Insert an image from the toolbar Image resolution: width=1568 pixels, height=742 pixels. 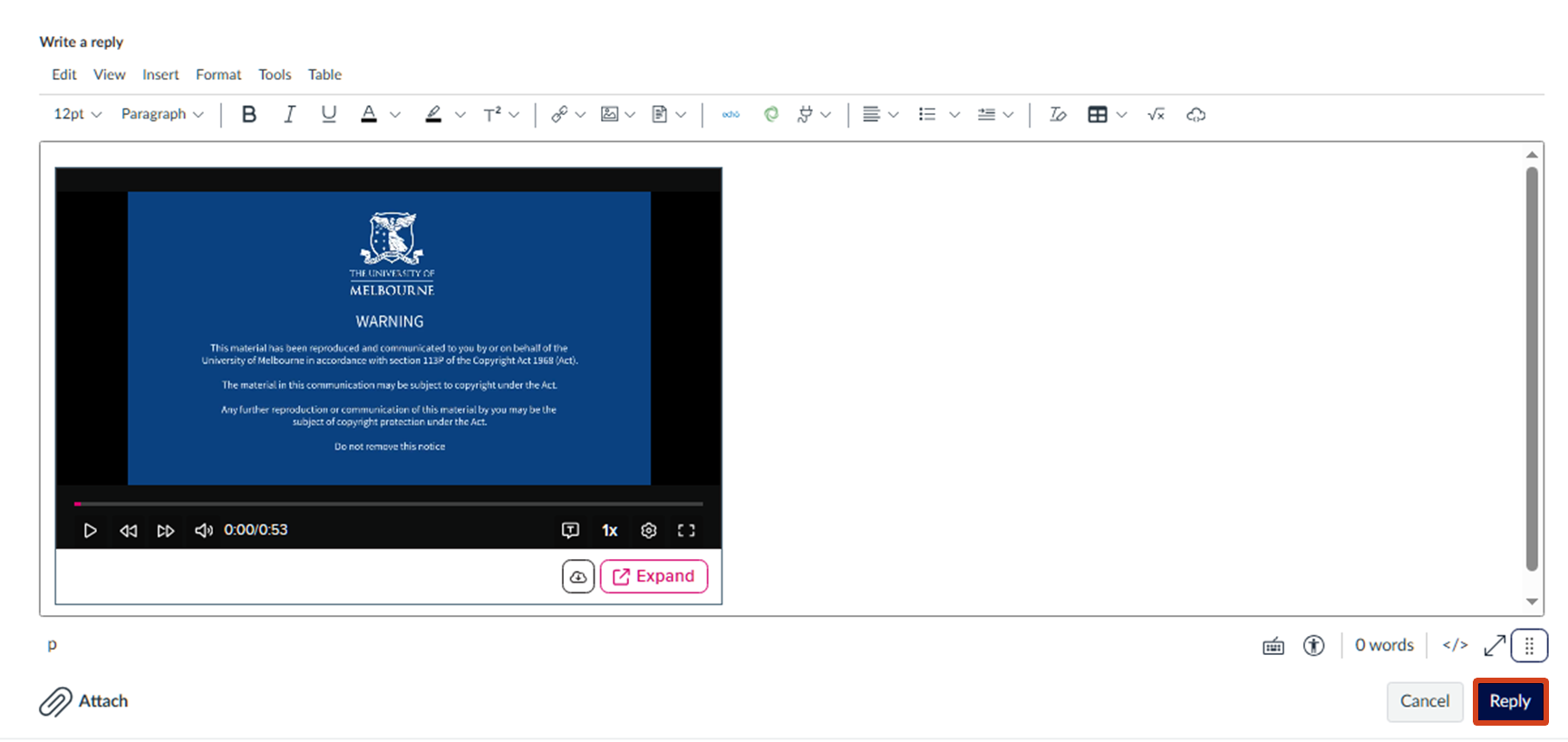pyautogui.click(x=610, y=114)
